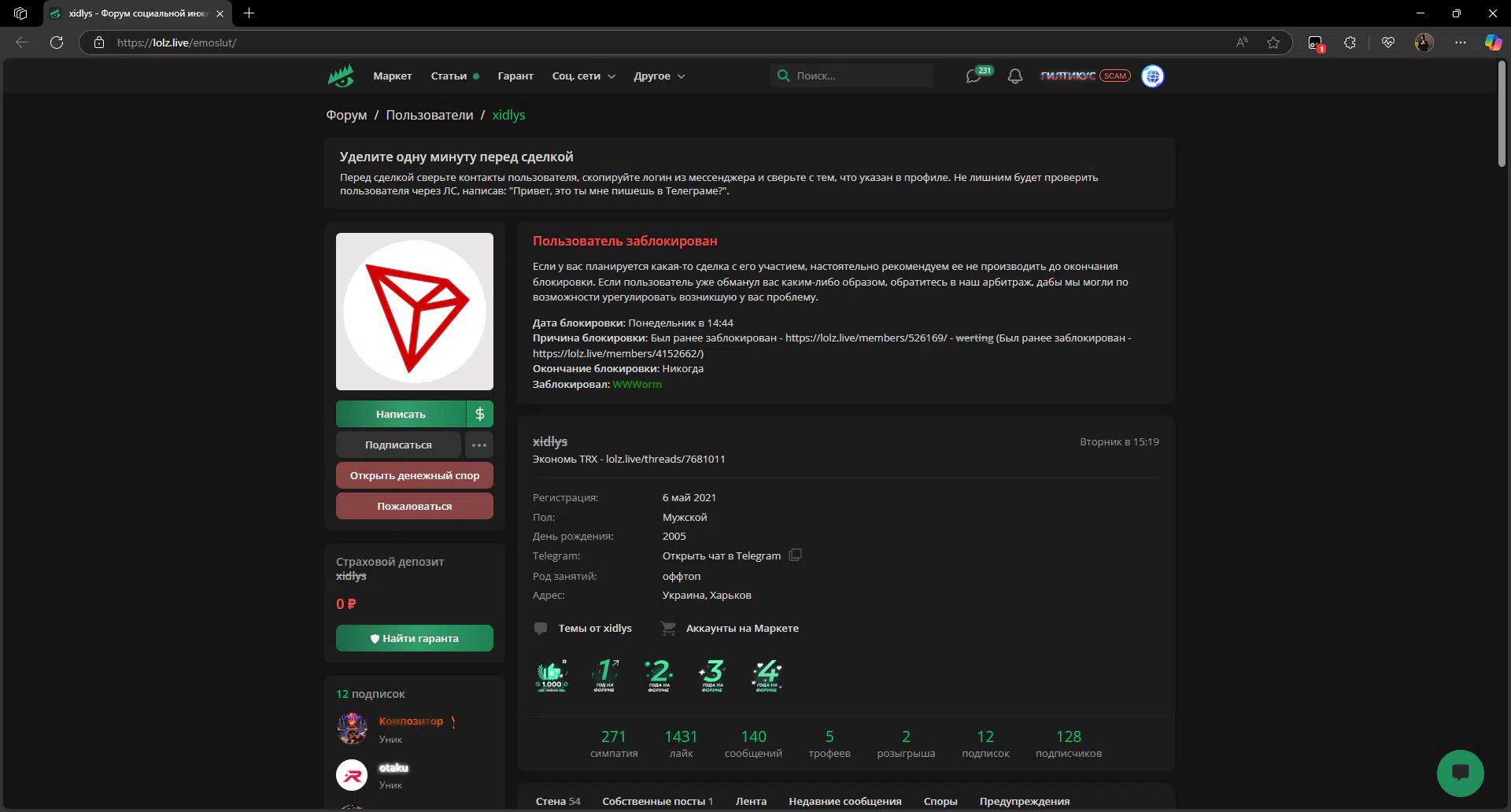Expand the Соц. сети dropdown
The image size is (1511, 812).
[x=583, y=76]
